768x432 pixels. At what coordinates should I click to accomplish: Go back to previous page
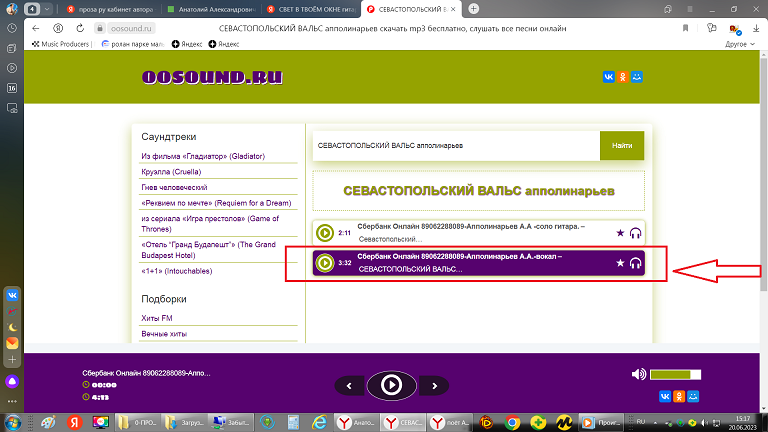(36, 28)
